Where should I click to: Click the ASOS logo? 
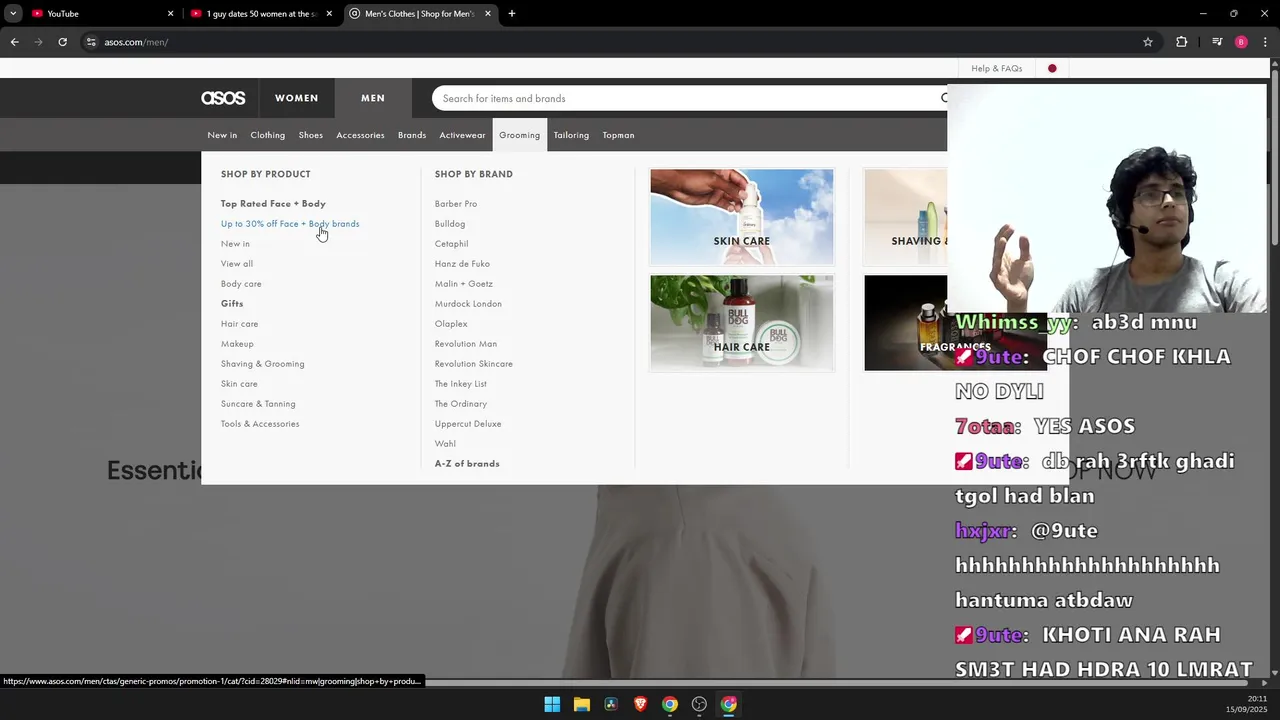[223, 98]
